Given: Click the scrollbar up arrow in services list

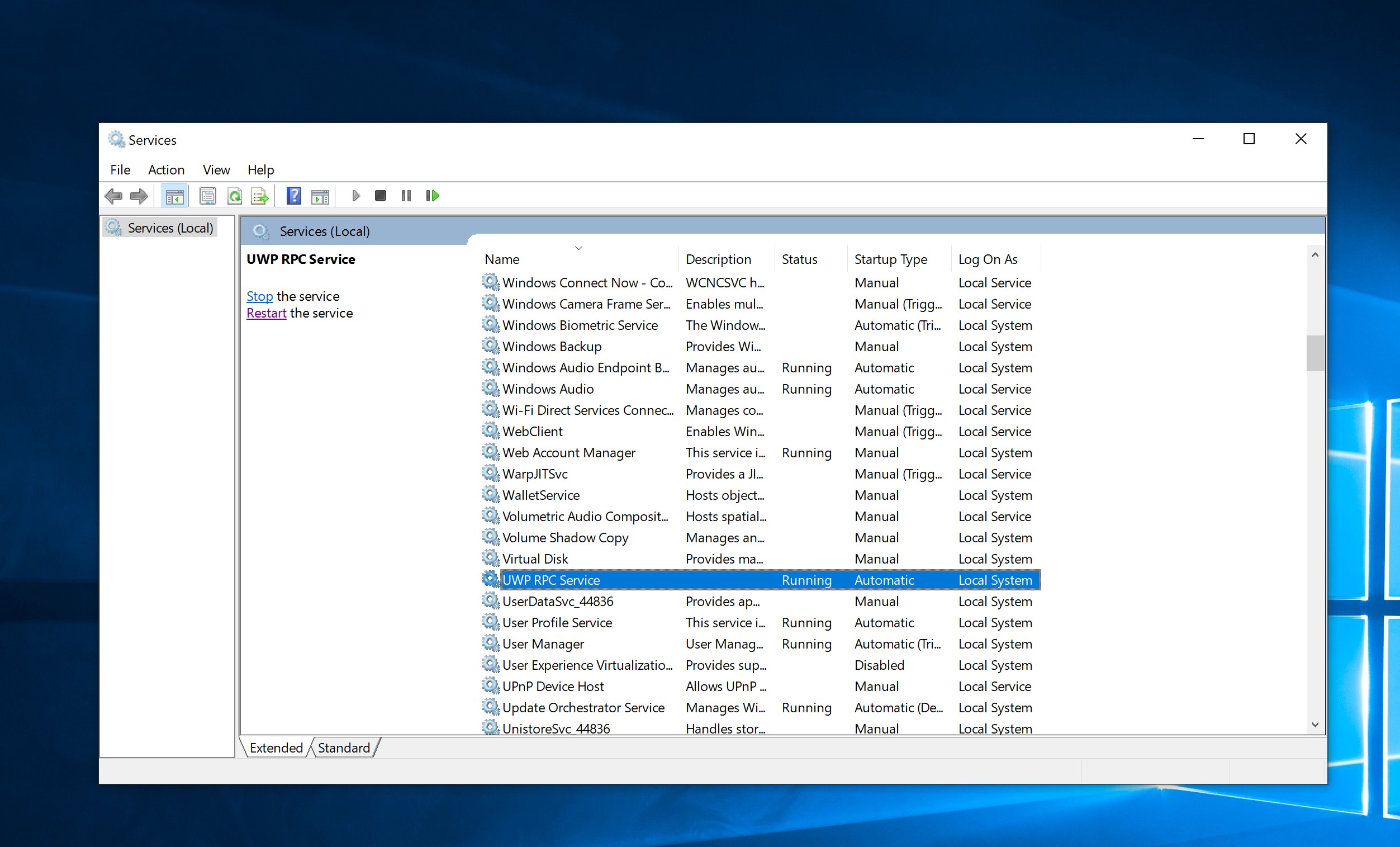Looking at the screenshot, I should [1315, 255].
